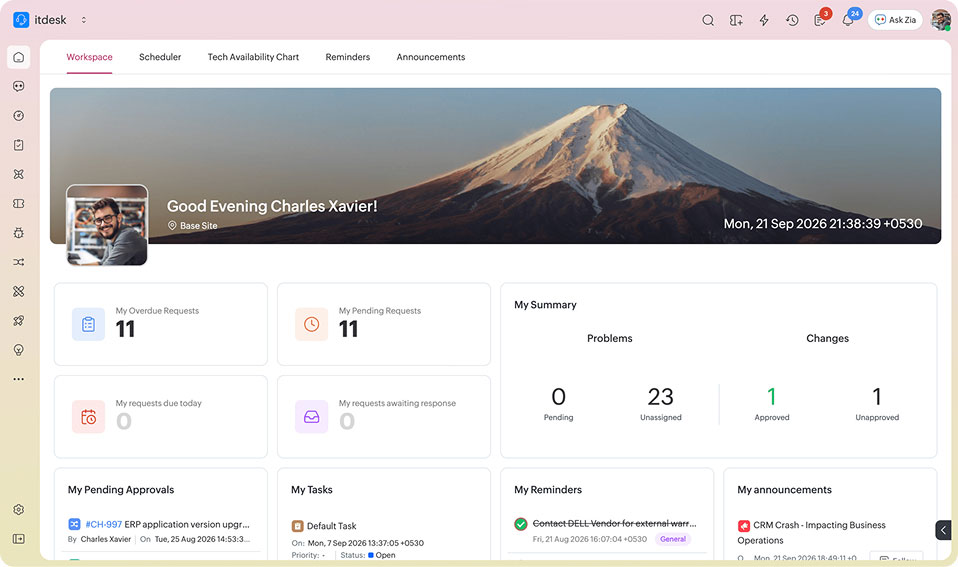The image size is (958, 567).
Task: Click the Contact DELL Vendor reminder text
Action: (x=615, y=524)
